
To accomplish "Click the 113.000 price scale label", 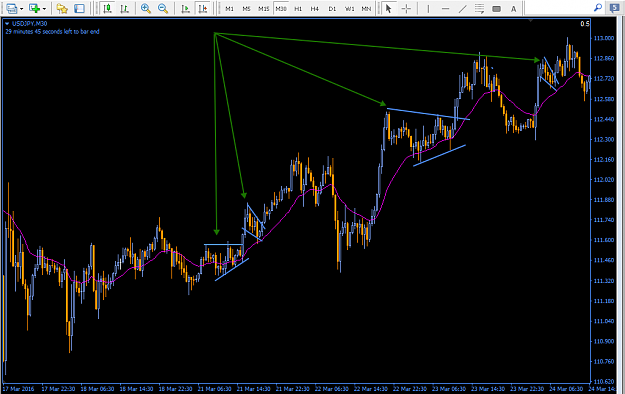I will tap(604, 38).
